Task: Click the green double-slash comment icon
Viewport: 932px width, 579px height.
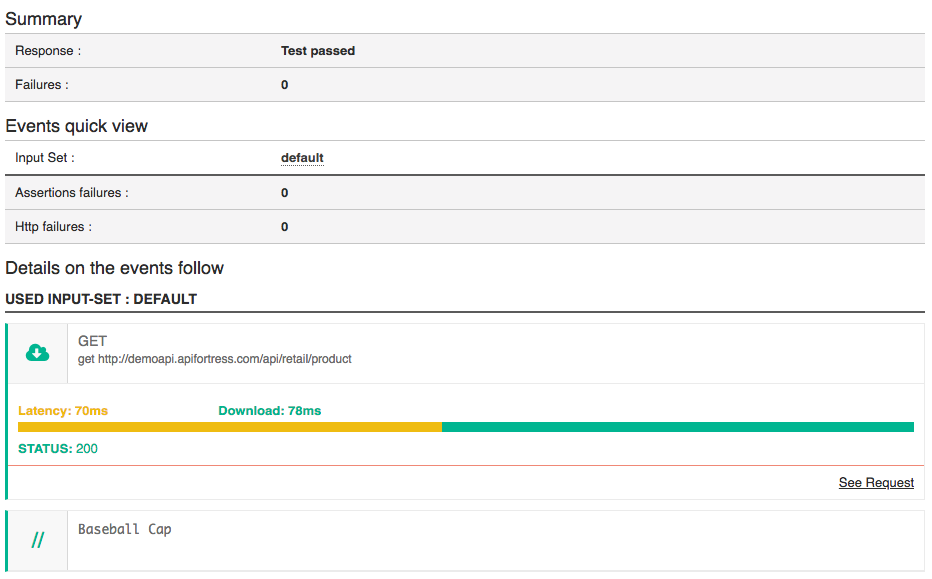Action: click(37, 541)
